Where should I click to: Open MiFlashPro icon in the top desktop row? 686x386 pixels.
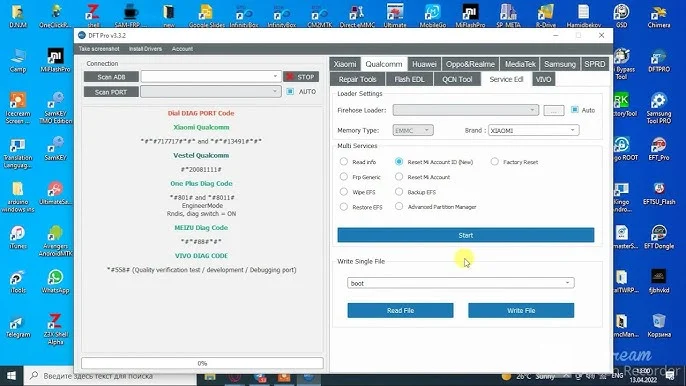click(470, 15)
